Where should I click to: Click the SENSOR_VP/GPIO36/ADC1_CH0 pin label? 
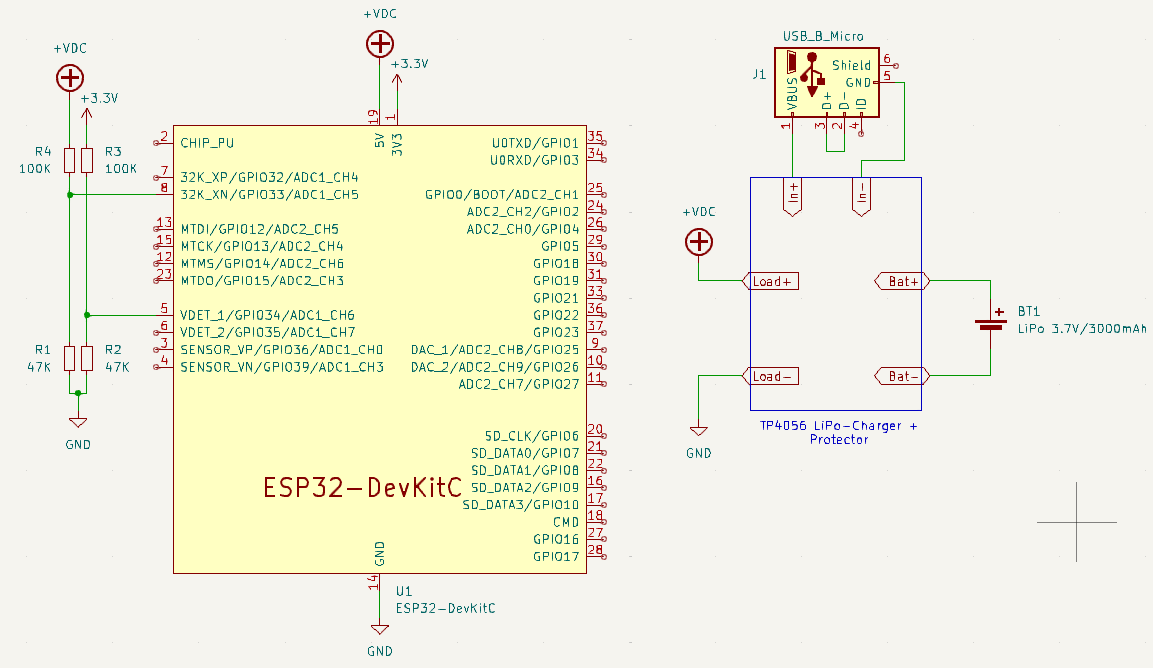[x=282, y=349]
